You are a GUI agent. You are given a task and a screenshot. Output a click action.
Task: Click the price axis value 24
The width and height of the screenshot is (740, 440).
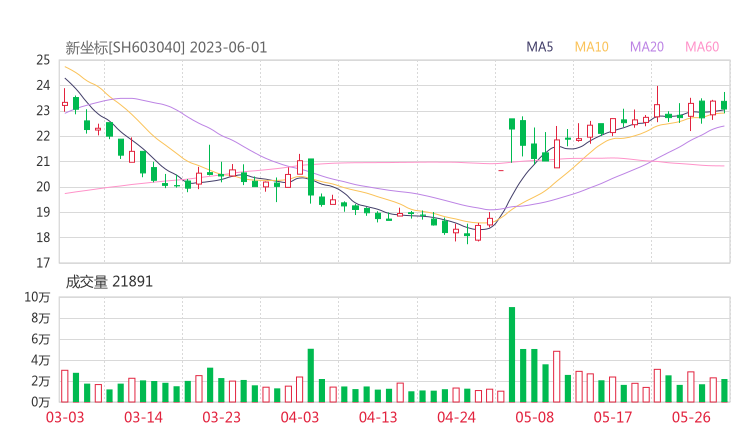(x=43, y=85)
